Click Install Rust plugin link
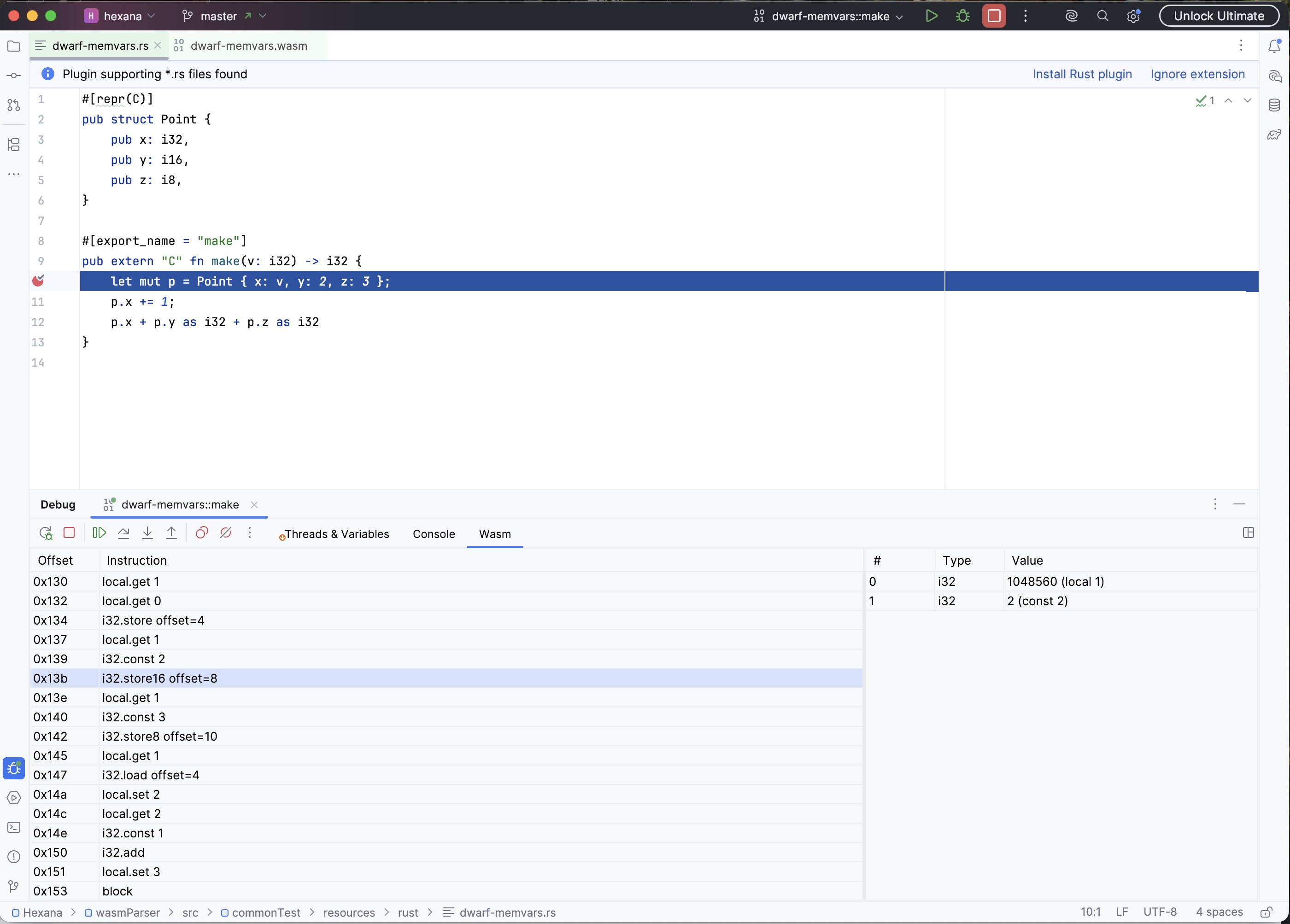 coord(1082,74)
